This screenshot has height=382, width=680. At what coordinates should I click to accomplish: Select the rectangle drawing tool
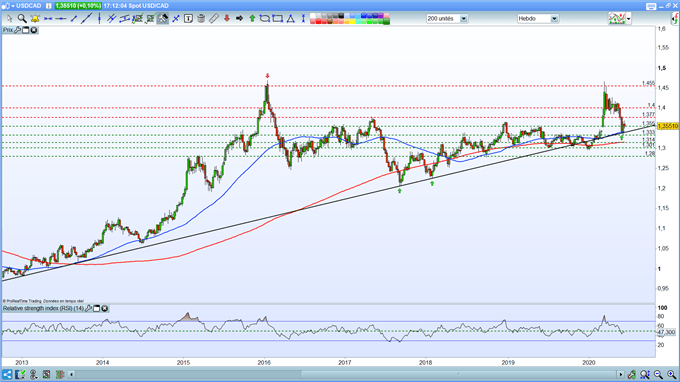pyautogui.click(x=278, y=19)
